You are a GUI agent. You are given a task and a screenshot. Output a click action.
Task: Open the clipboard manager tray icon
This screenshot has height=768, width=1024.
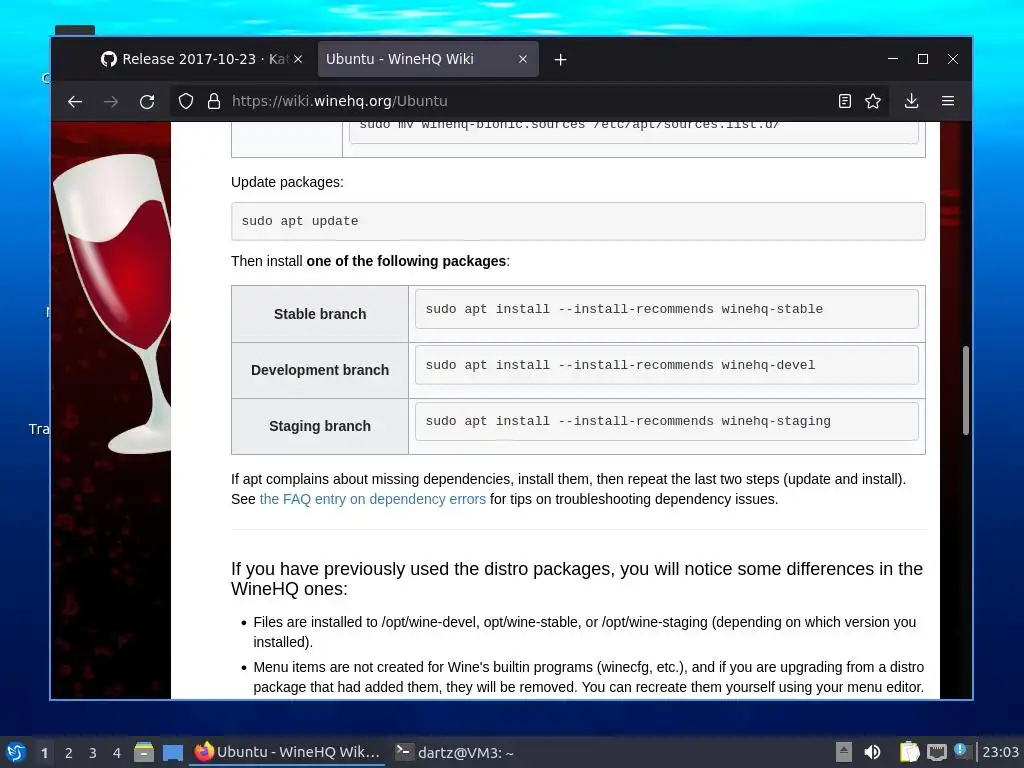tap(908, 752)
